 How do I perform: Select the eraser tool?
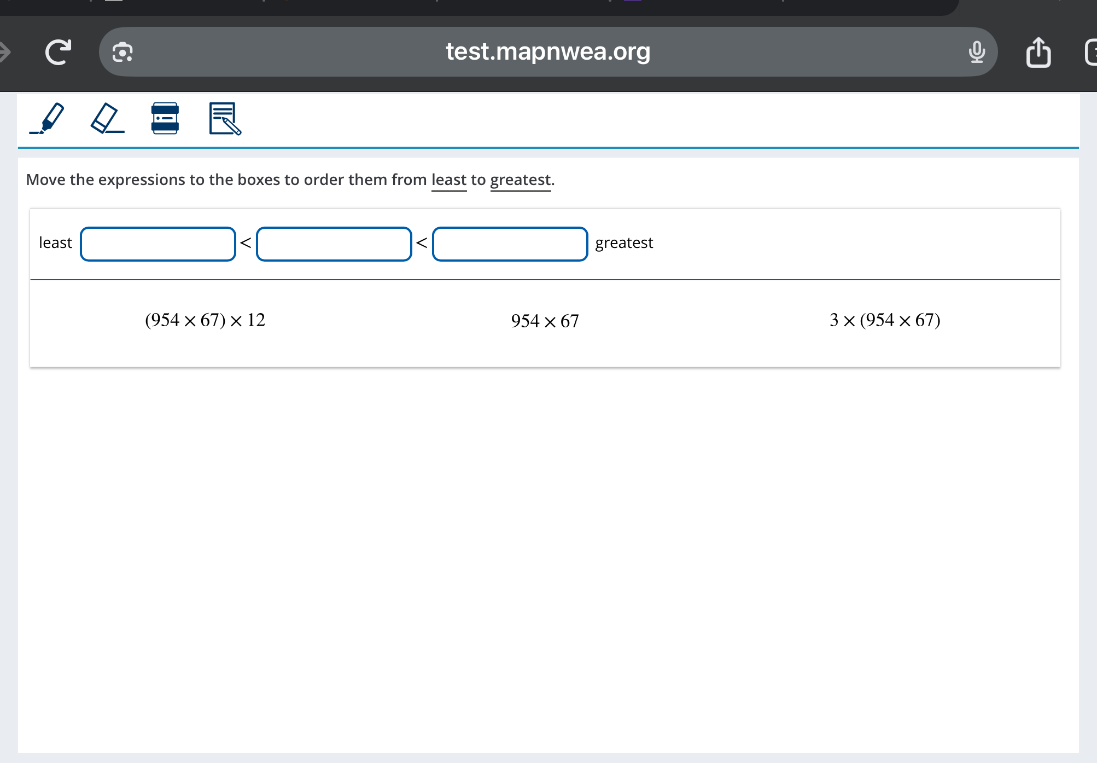[107, 118]
